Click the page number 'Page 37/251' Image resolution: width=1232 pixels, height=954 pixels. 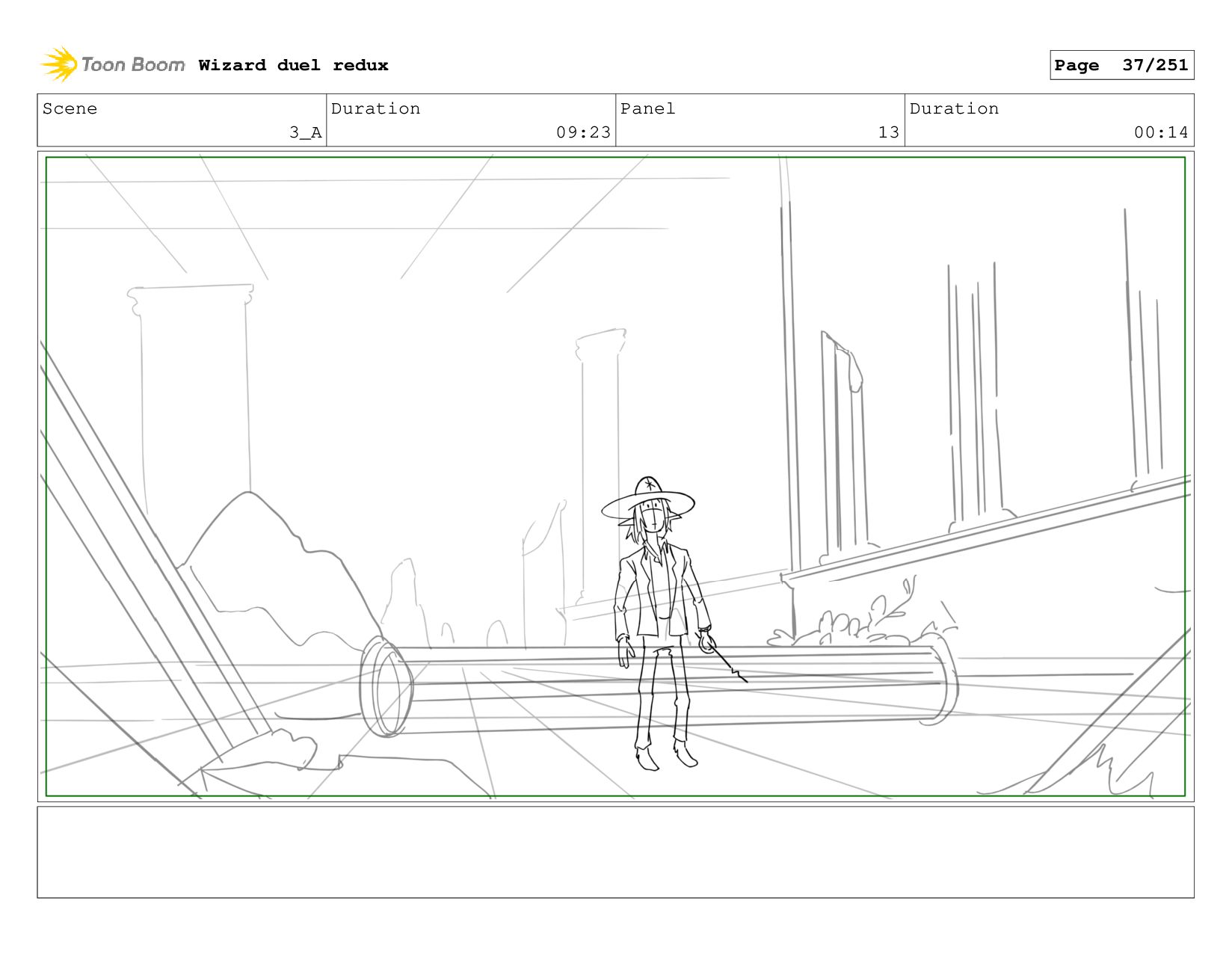pos(1121,65)
